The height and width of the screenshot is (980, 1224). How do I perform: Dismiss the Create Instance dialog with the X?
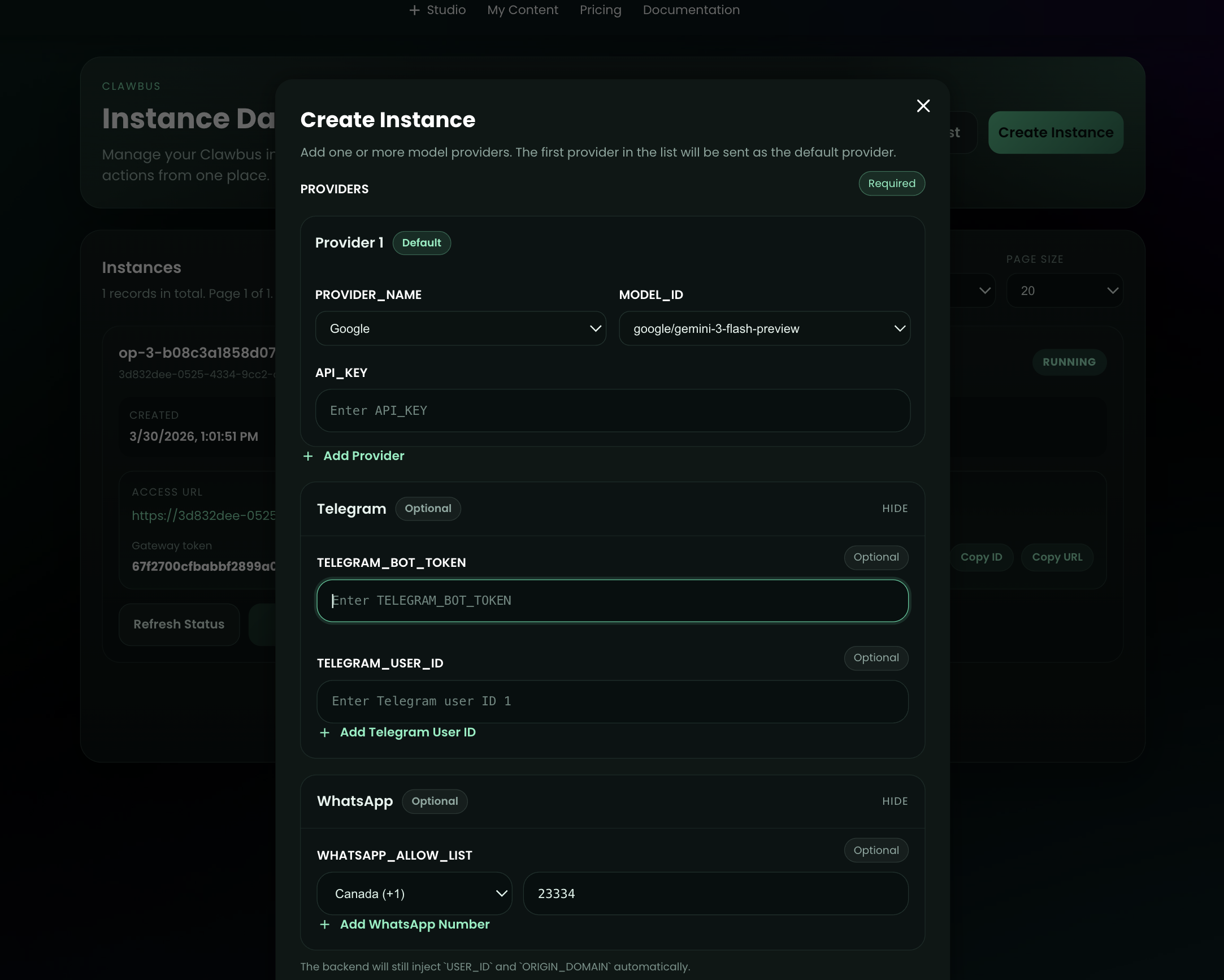pyautogui.click(x=923, y=106)
